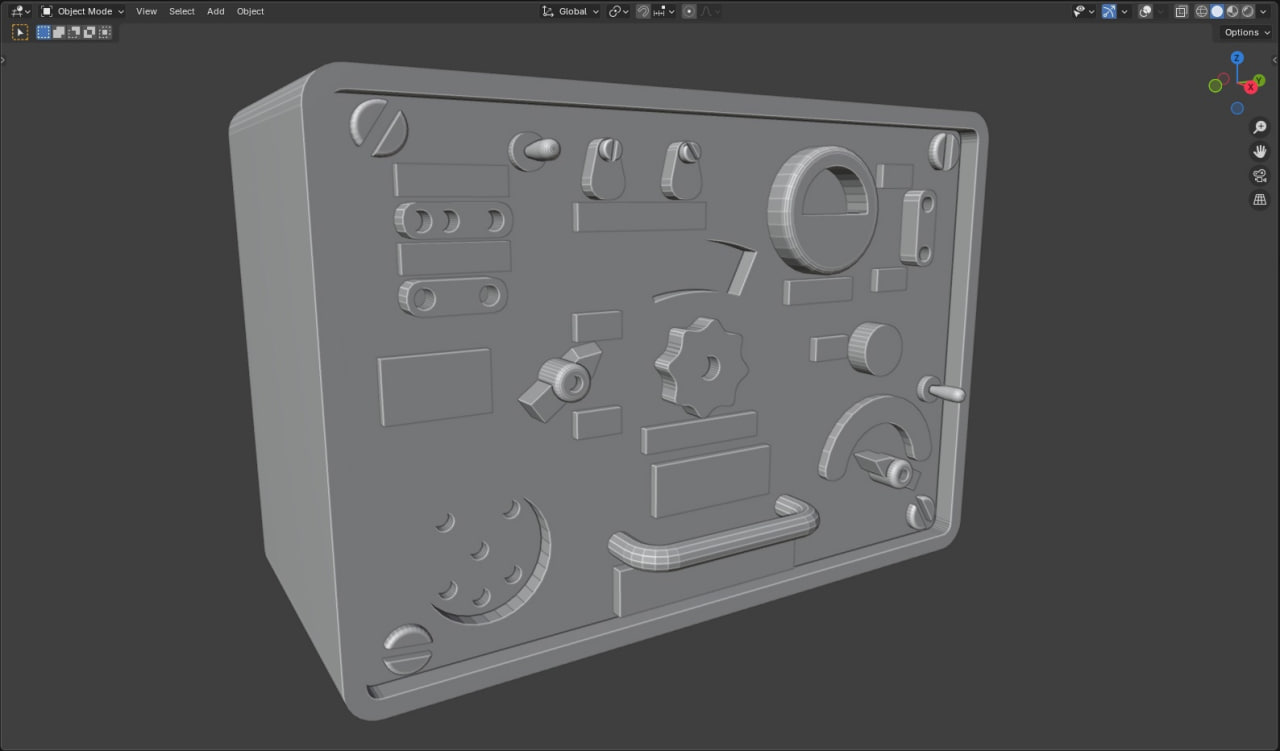The width and height of the screenshot is (1280, 751).
Task: Click the zoom view magnifier icon
Action: (1260, 127)
